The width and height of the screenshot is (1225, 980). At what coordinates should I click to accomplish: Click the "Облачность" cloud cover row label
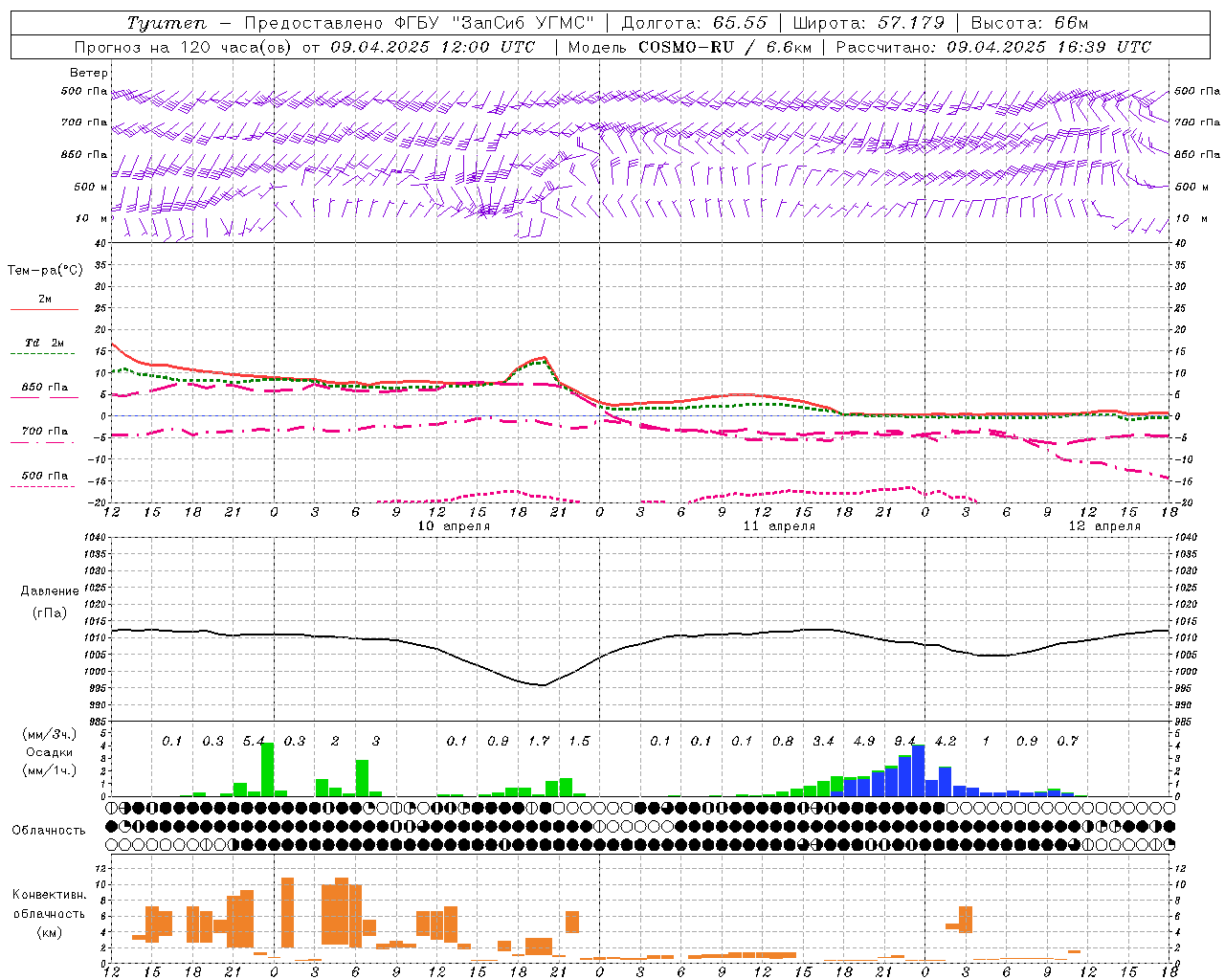tap(49, 830)
